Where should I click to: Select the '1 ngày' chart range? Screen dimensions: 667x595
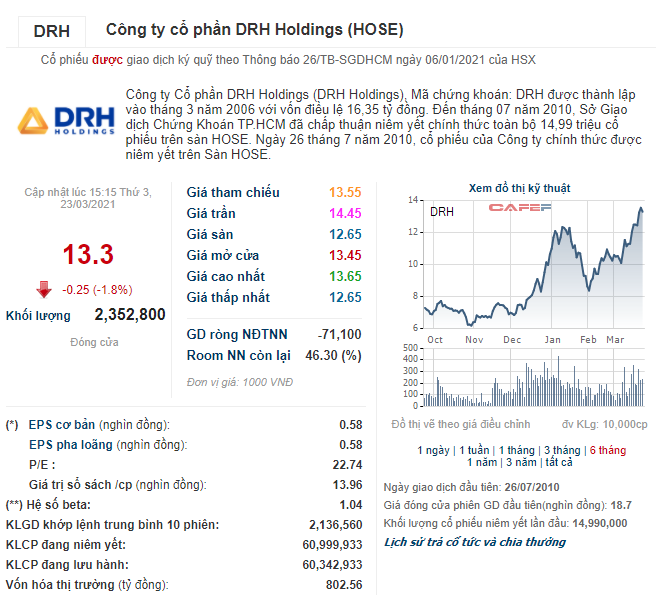point(434,450)
